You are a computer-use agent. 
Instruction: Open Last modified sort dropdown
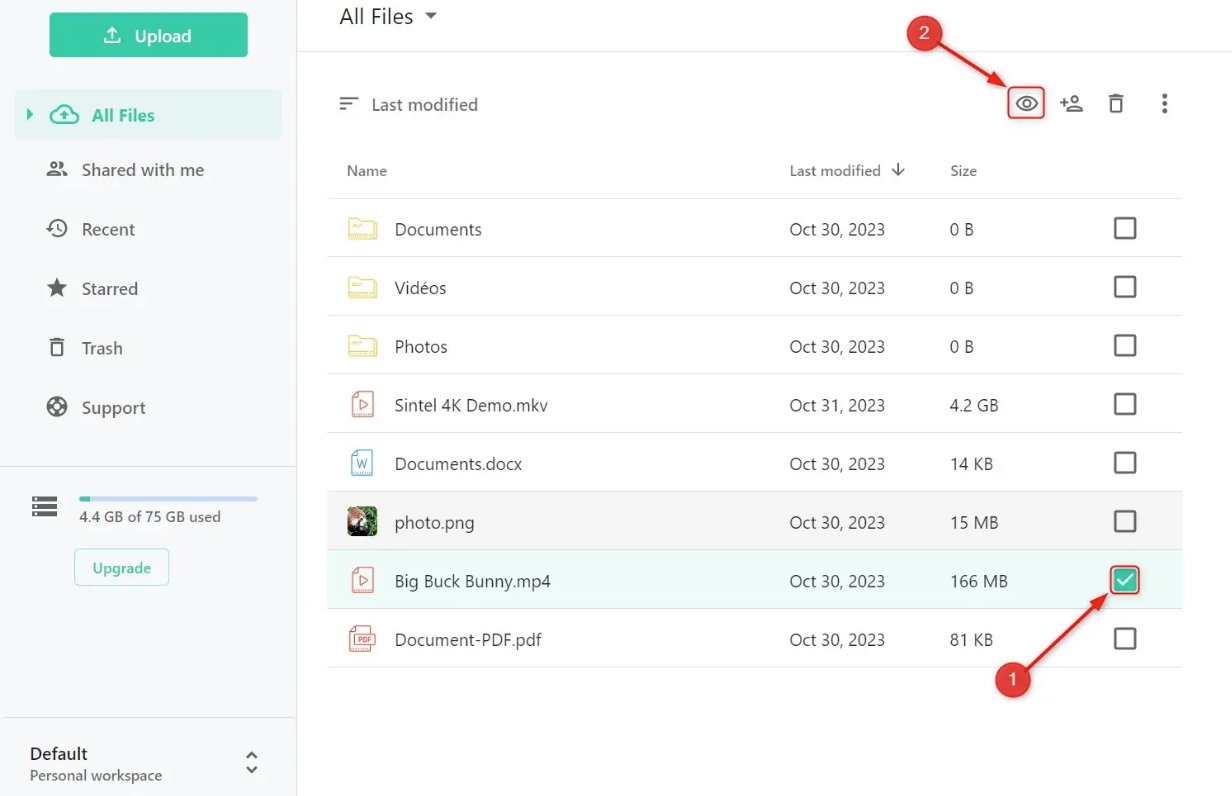(x=408, y=104)
